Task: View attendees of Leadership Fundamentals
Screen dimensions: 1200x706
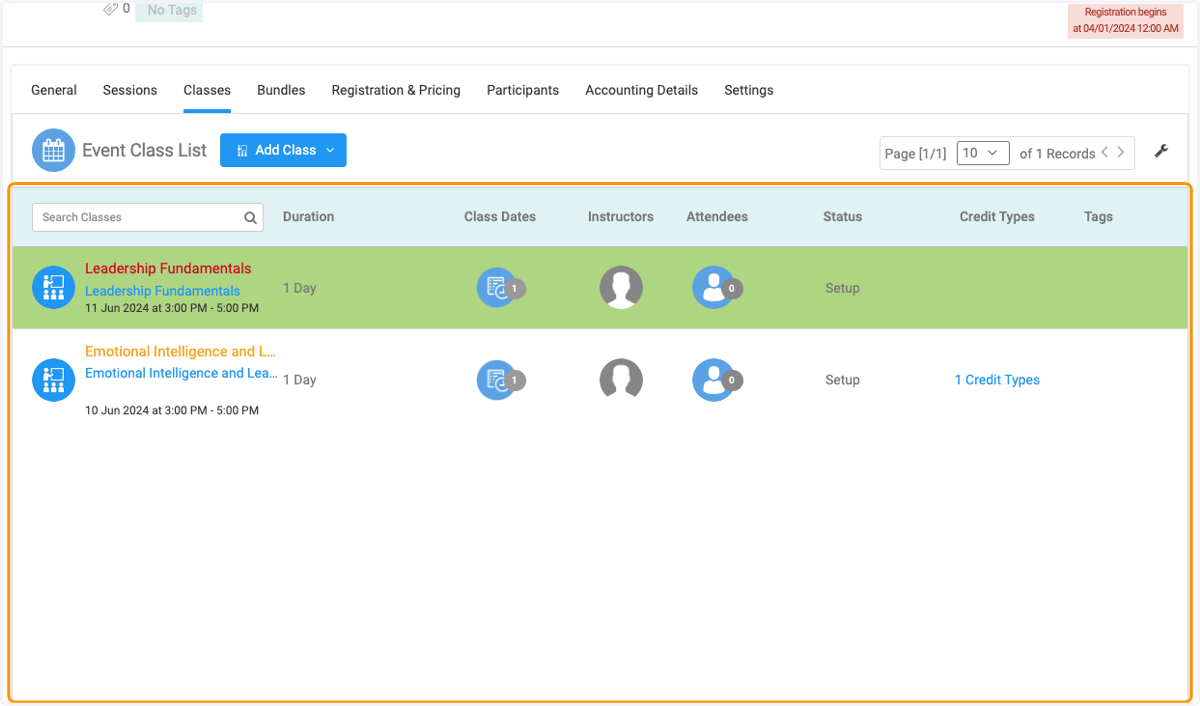Action: tap(716, 288)
